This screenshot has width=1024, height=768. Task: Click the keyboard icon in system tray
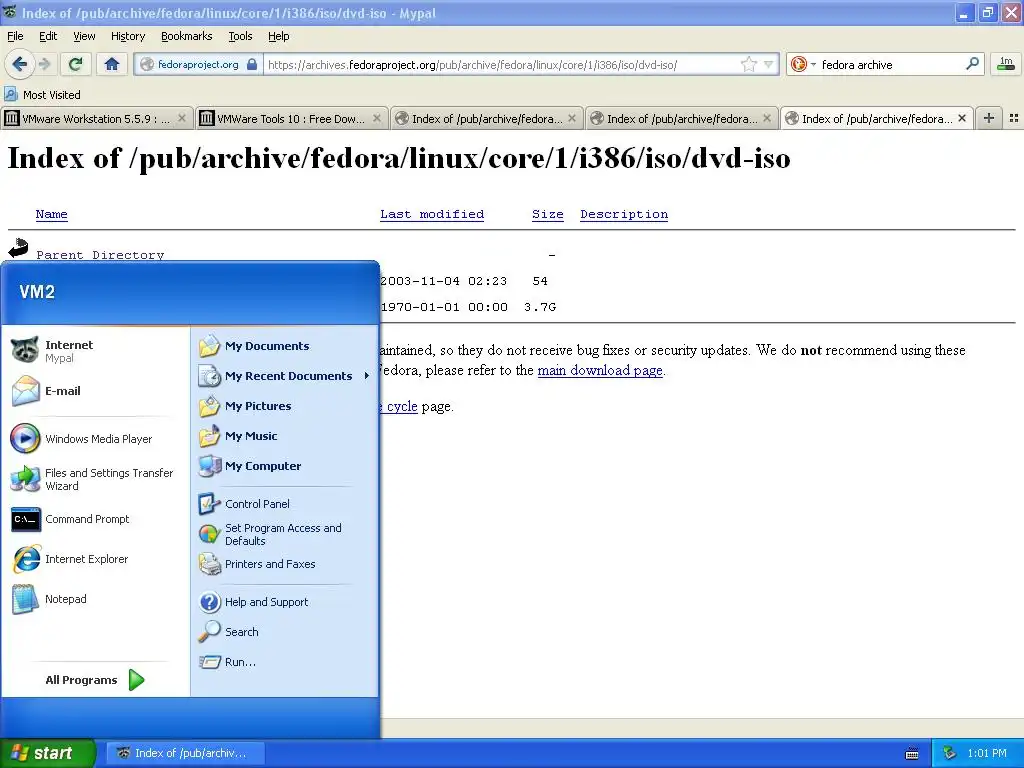point(912,754)
